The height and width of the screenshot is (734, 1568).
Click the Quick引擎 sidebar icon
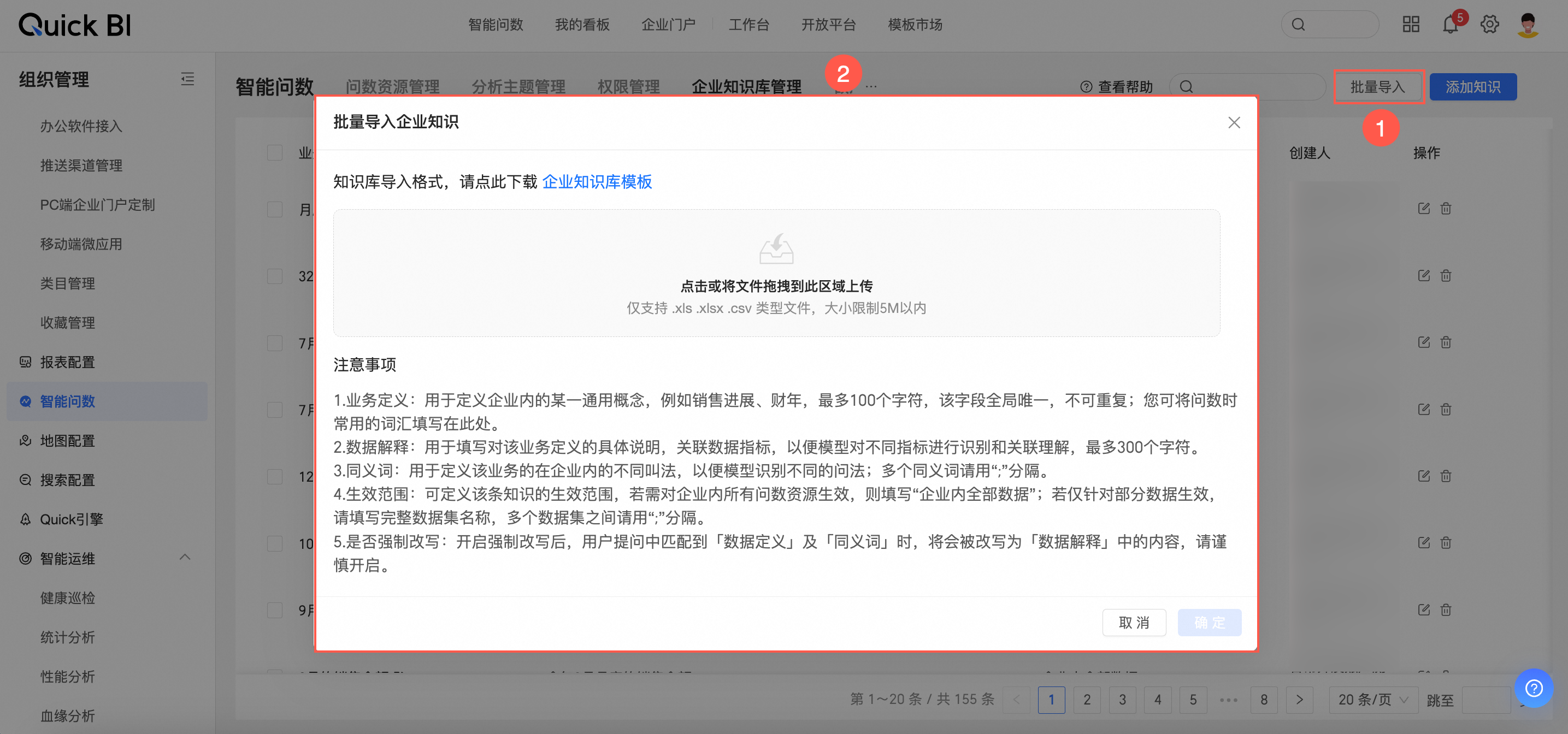pyautogui.click(x=25, y=519)
